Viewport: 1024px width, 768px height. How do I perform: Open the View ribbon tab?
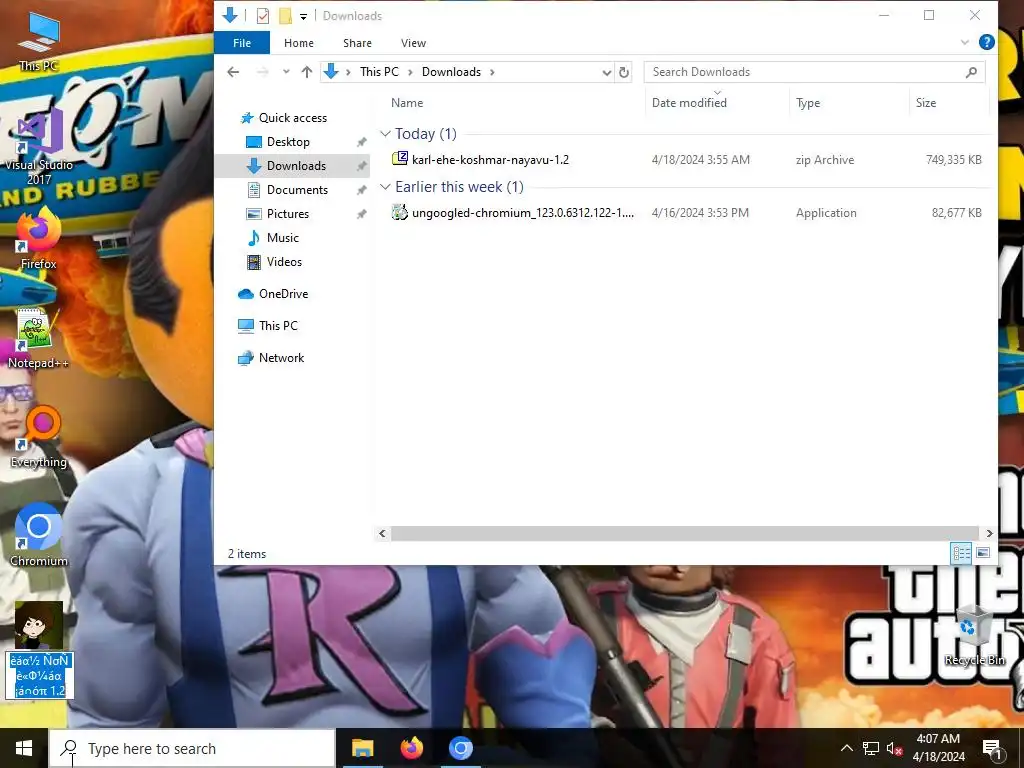point(413,43)
